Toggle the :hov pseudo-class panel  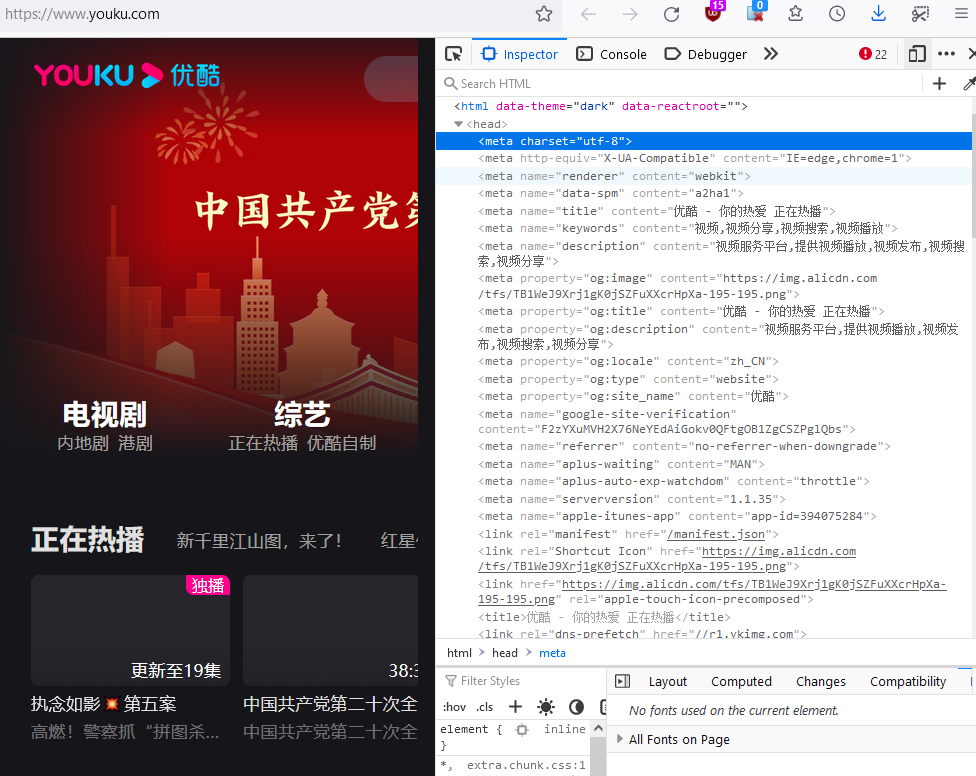click(454, 707)
